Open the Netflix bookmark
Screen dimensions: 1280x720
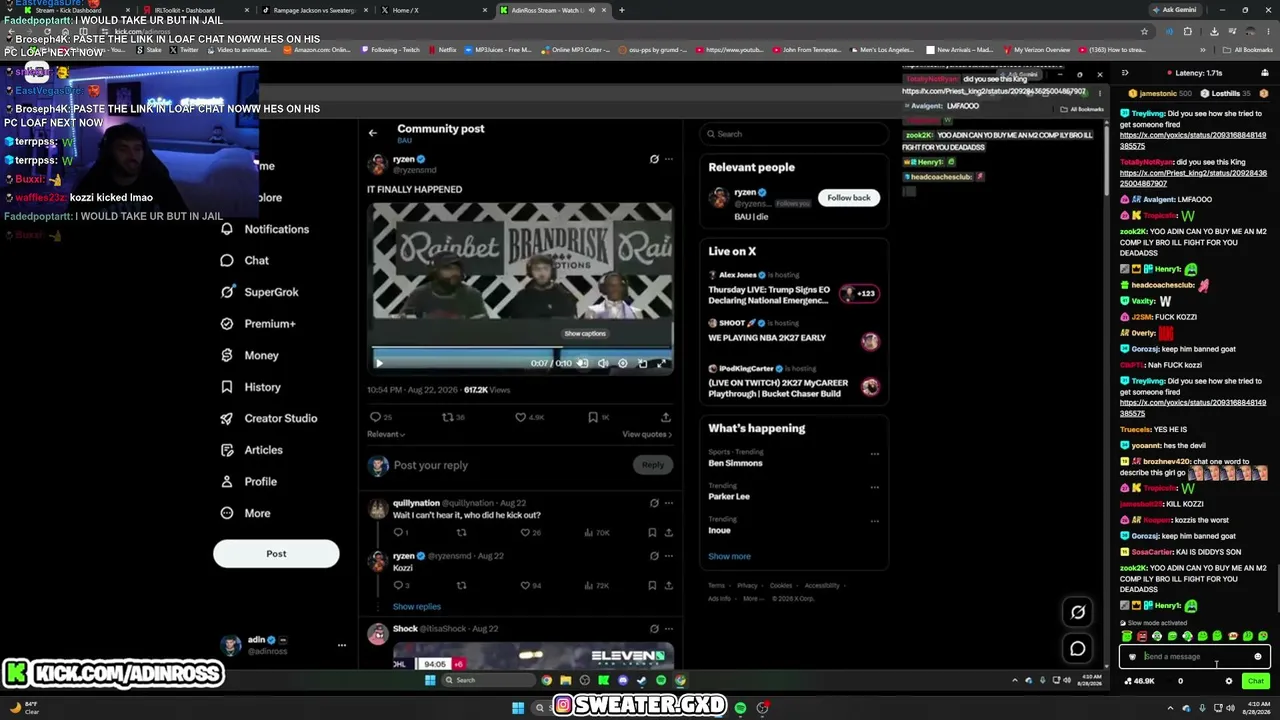point(443,50)
